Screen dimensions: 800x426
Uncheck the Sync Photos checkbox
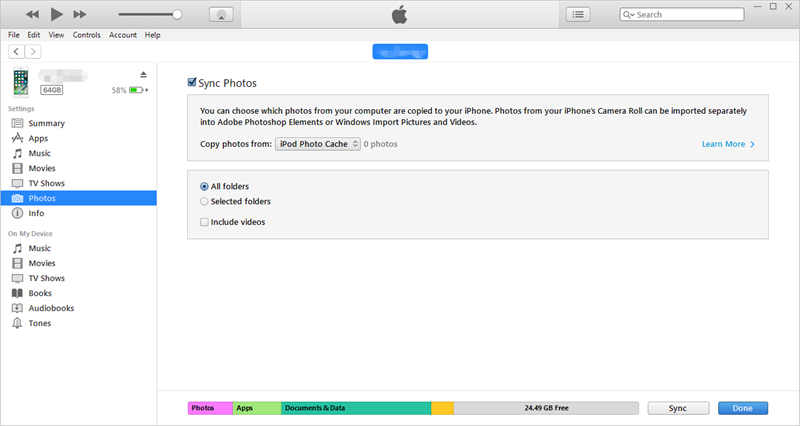coord(192,82)
